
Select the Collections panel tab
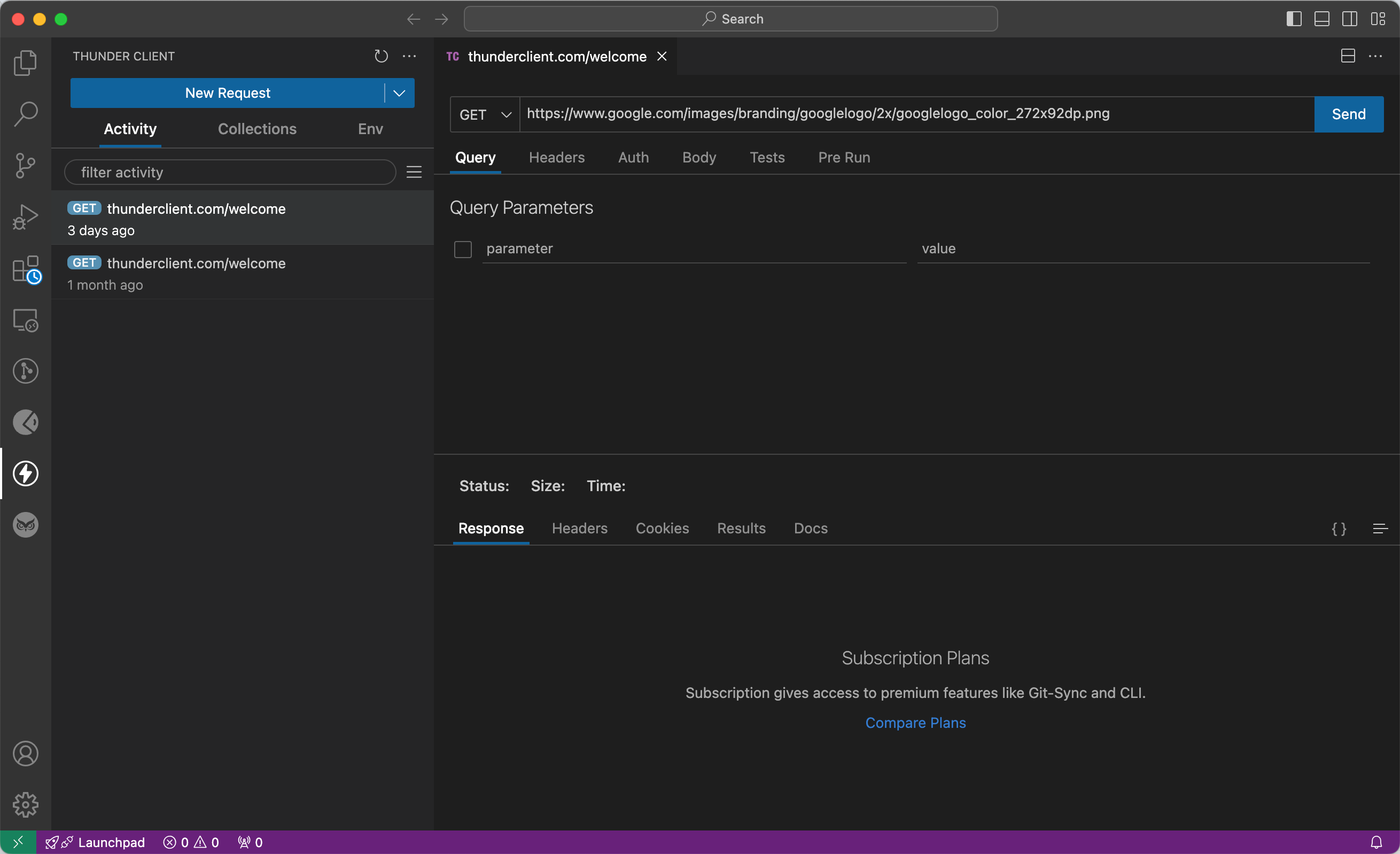click(257, 128)
